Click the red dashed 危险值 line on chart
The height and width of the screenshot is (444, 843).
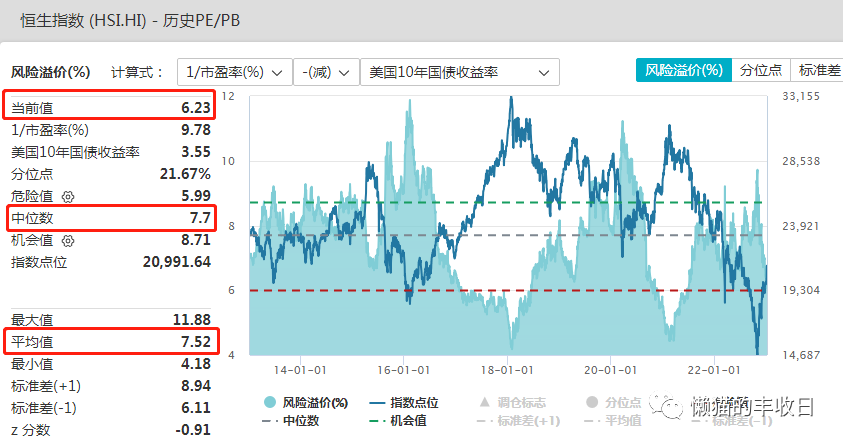coord(506,290)
